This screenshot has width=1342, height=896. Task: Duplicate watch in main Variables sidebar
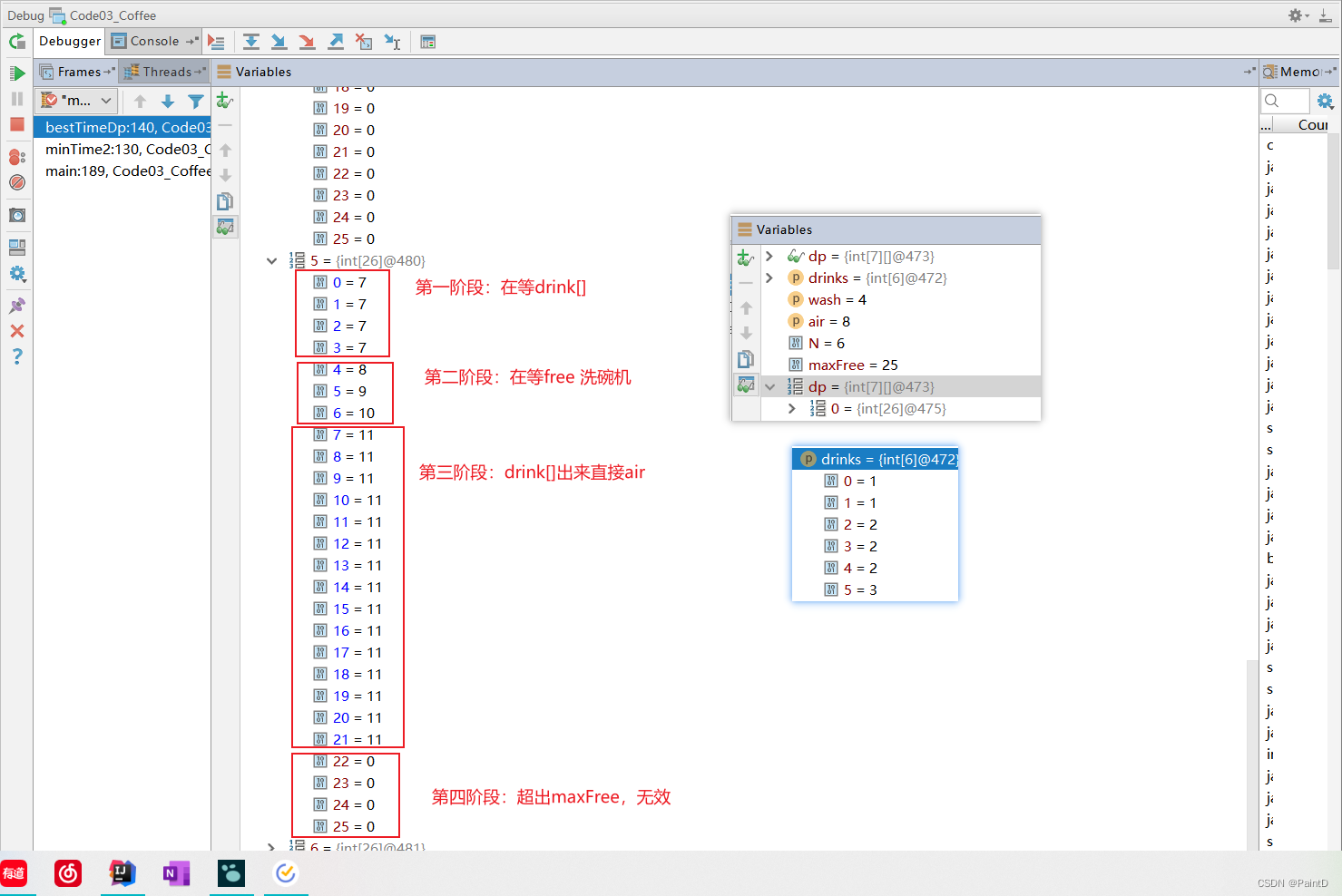[x=225, y=201]
